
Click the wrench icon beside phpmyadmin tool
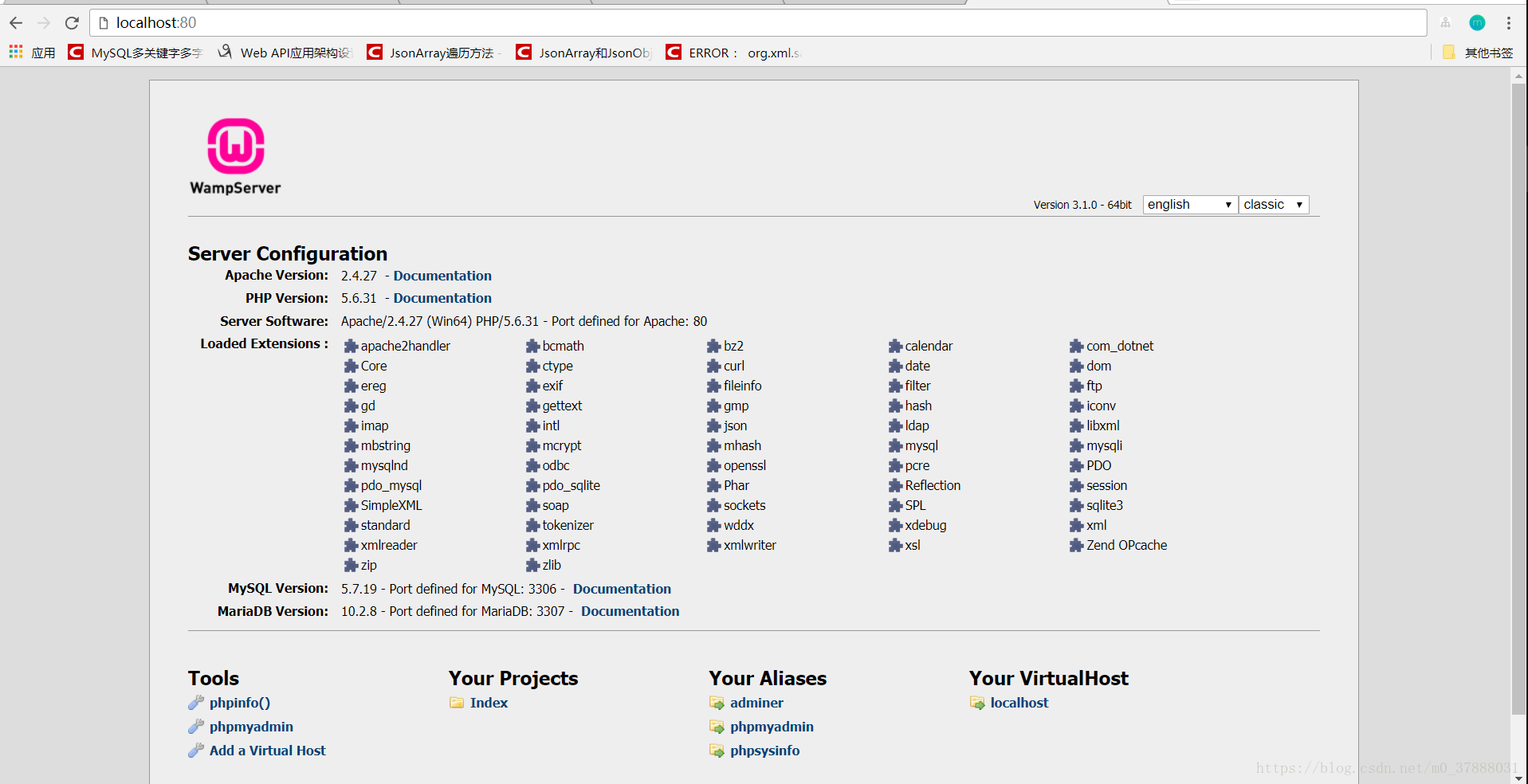point(196,727)
